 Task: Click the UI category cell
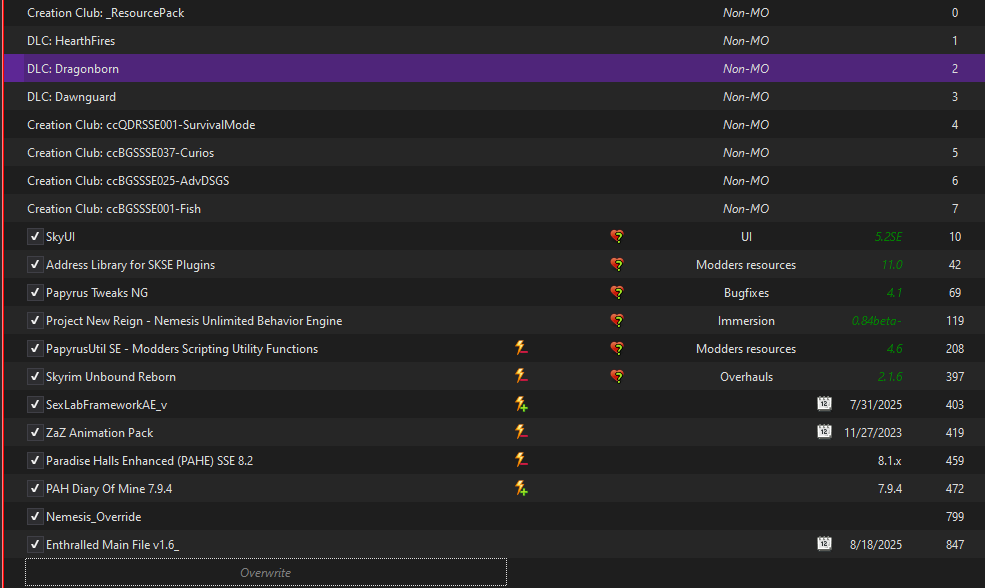[746, 237]
